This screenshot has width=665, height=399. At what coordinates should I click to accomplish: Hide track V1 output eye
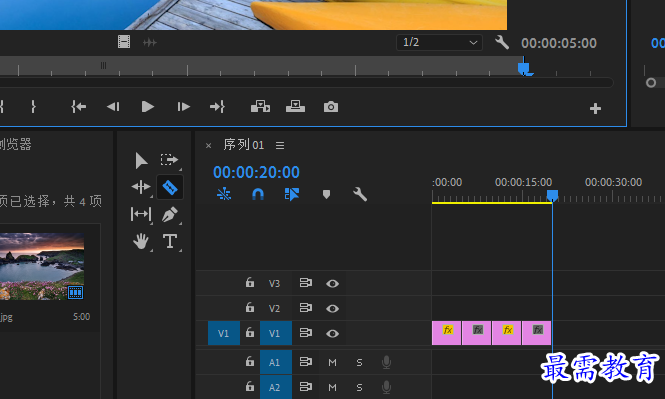(332, 334)
